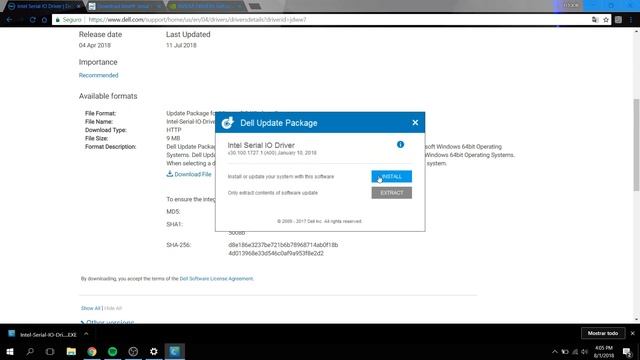
Task: Show hidden system tray icons
Action: click(555, 352)
